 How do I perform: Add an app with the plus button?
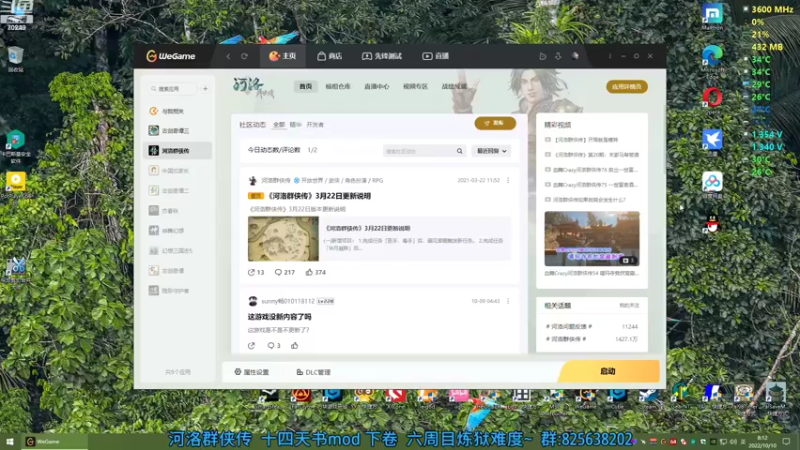(x=206, y=89)
